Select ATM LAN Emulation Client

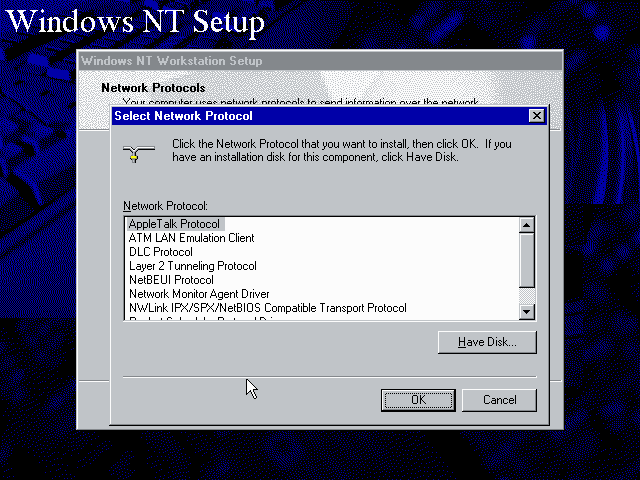[x=191, y=238]
